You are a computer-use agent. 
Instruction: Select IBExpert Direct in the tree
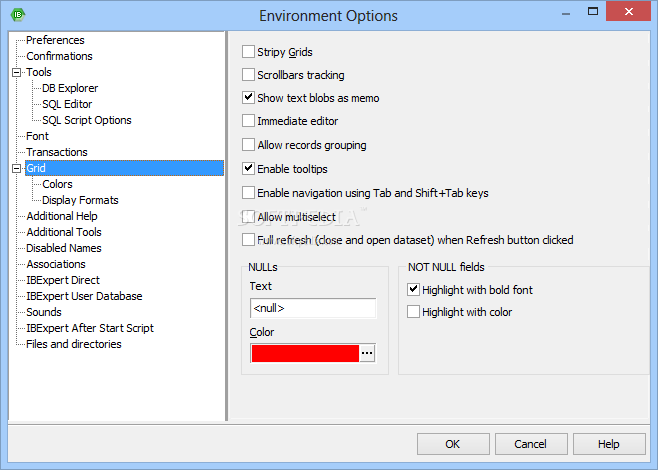63,280
